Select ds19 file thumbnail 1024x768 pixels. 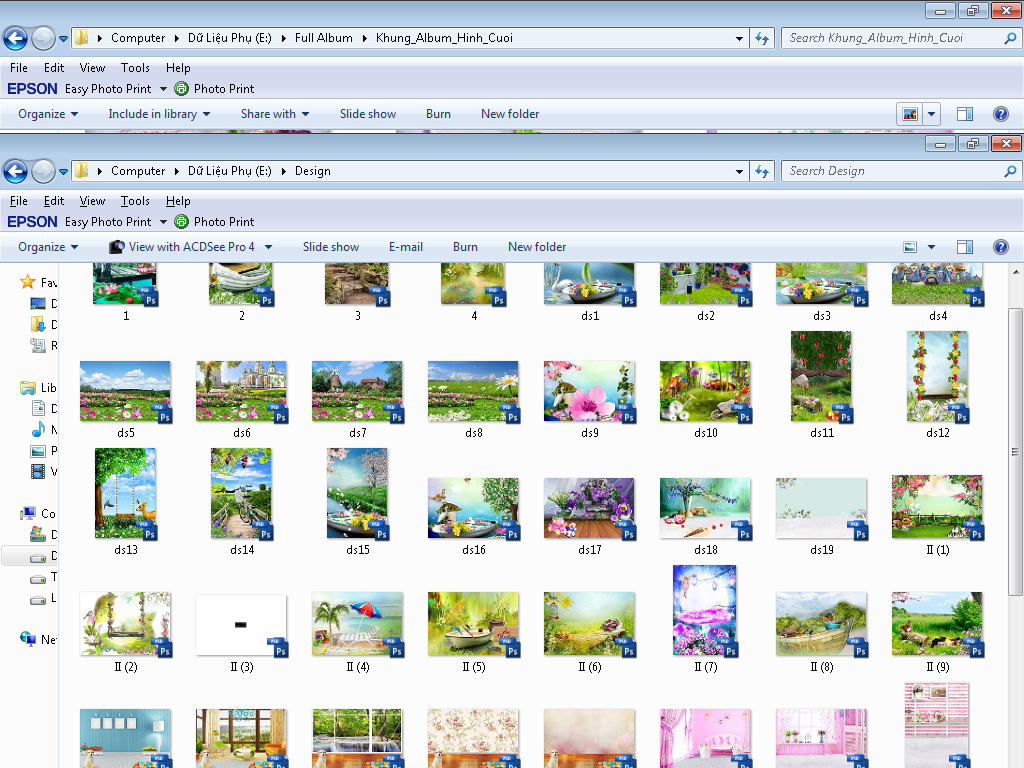tap(822, 509)
